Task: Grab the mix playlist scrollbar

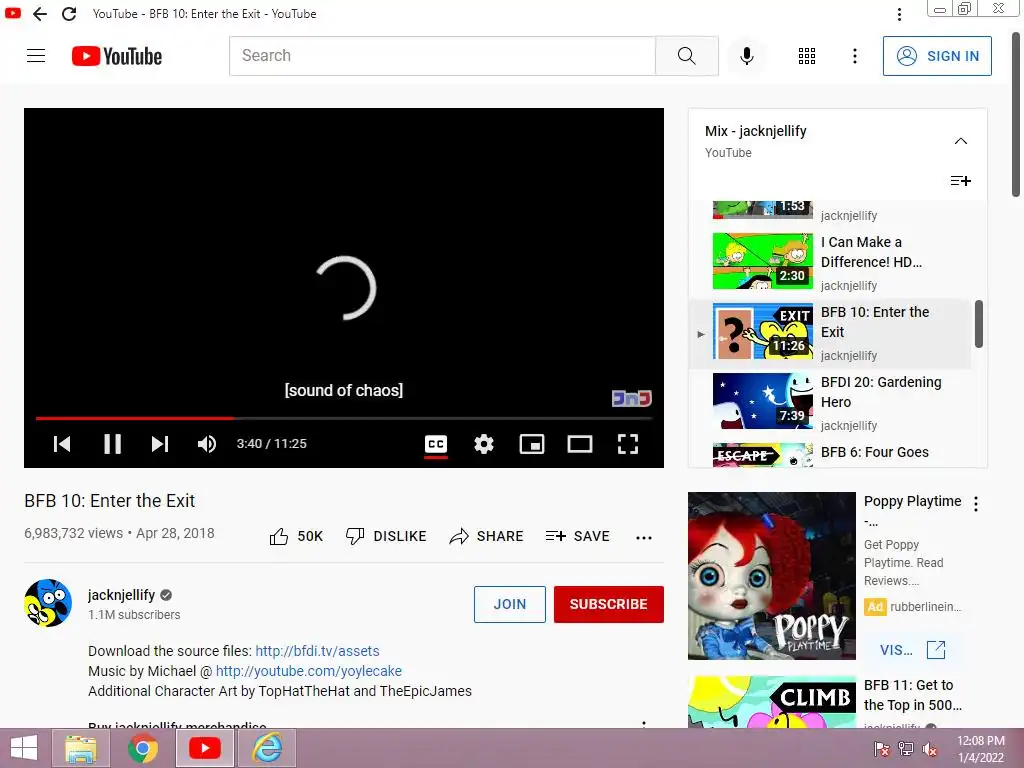Action: [x=978, y=324]
